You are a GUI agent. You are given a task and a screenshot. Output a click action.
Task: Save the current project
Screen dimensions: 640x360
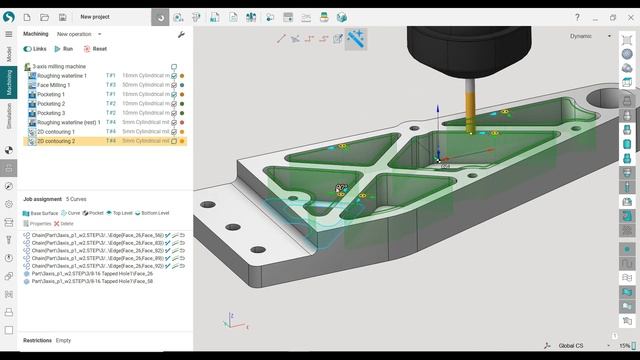point(62,17)
